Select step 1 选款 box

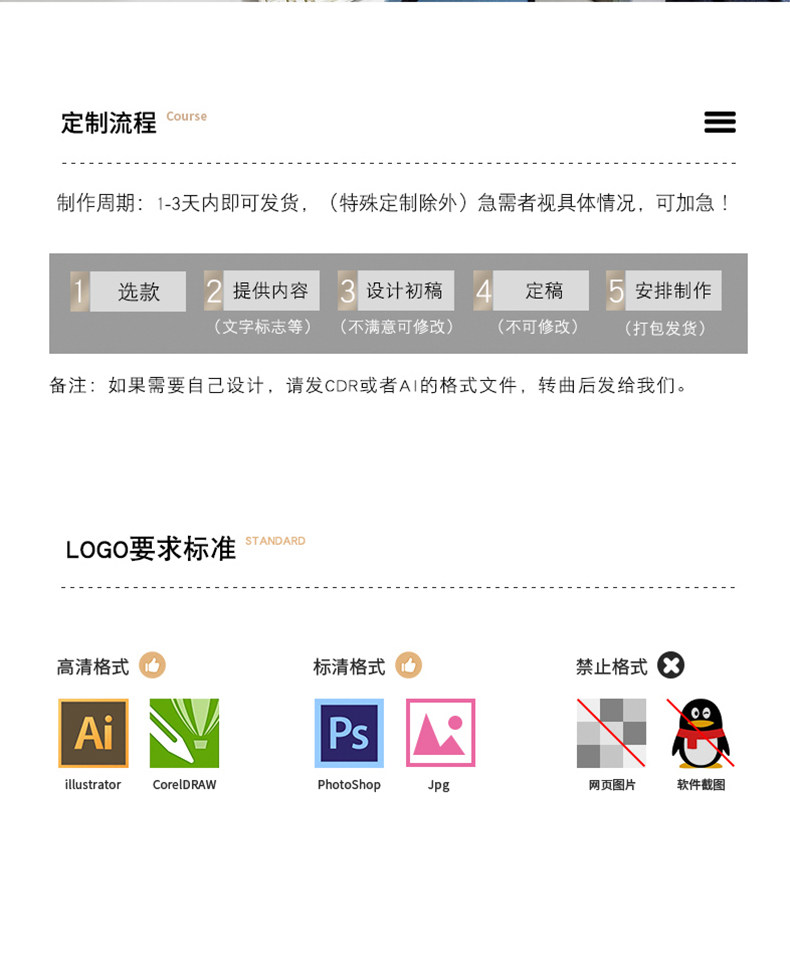pos(128,291)
